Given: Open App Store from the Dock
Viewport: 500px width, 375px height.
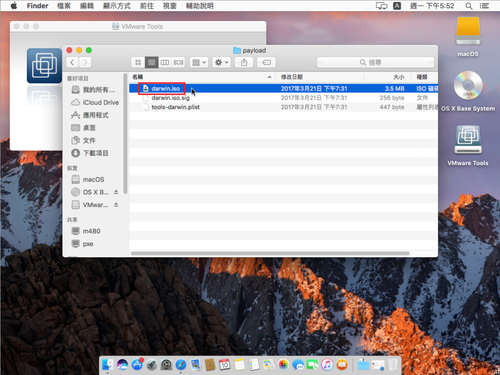Looking at the screenshot, I should pos(137,365).
